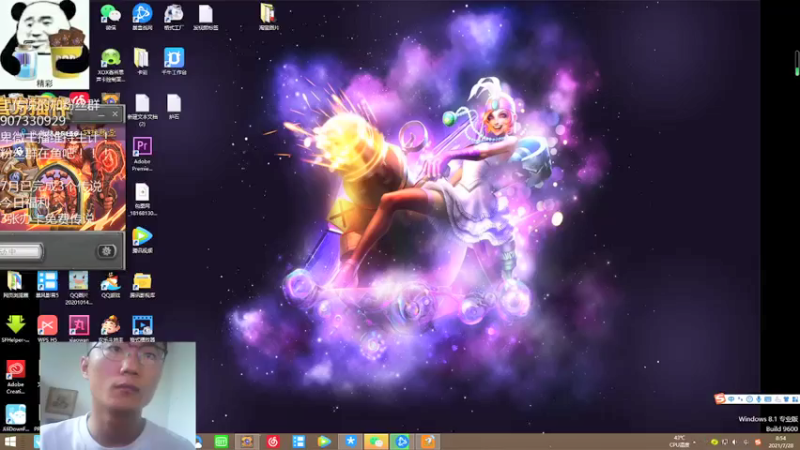Open the taskbar clock showing 8:54

tap(781, 442)
